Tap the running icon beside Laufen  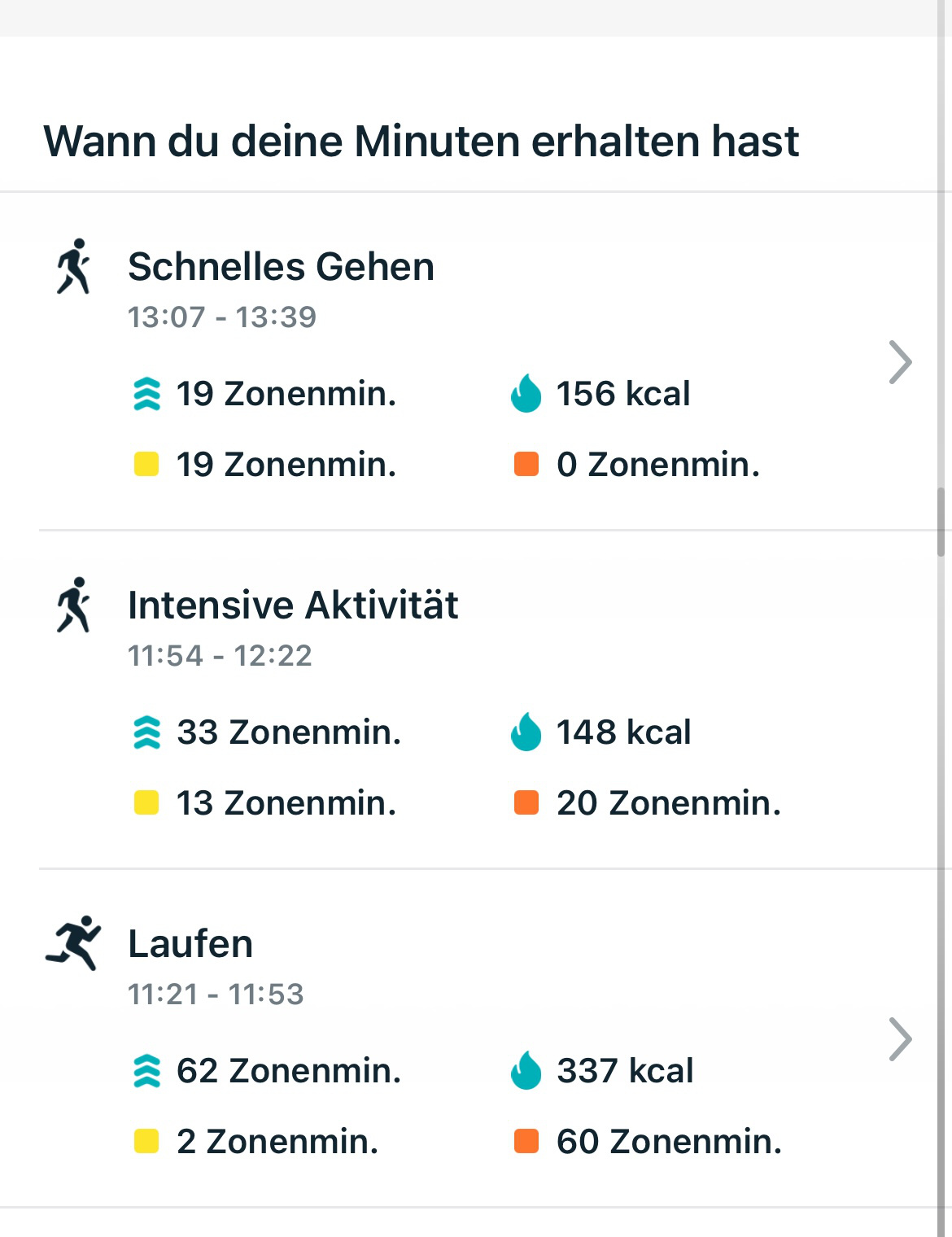tap(73, 943)
